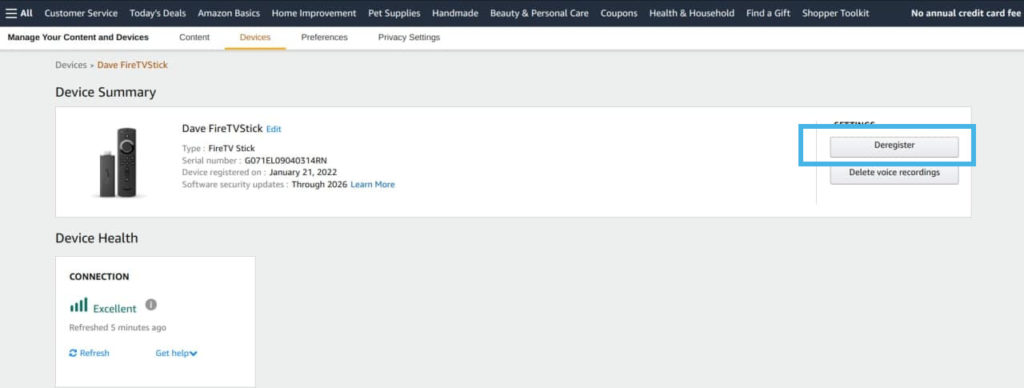This screenshot has width=1024, height=388.
Task: Click the No annual credit card fee banner
Action: 965,13
